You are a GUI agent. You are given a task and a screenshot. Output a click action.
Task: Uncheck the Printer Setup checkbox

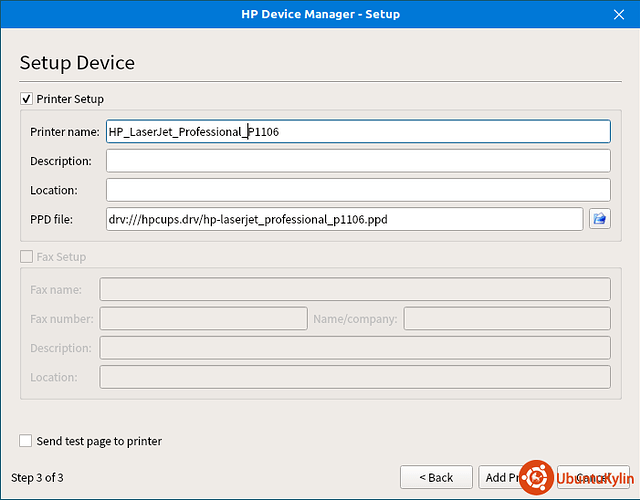26,99
